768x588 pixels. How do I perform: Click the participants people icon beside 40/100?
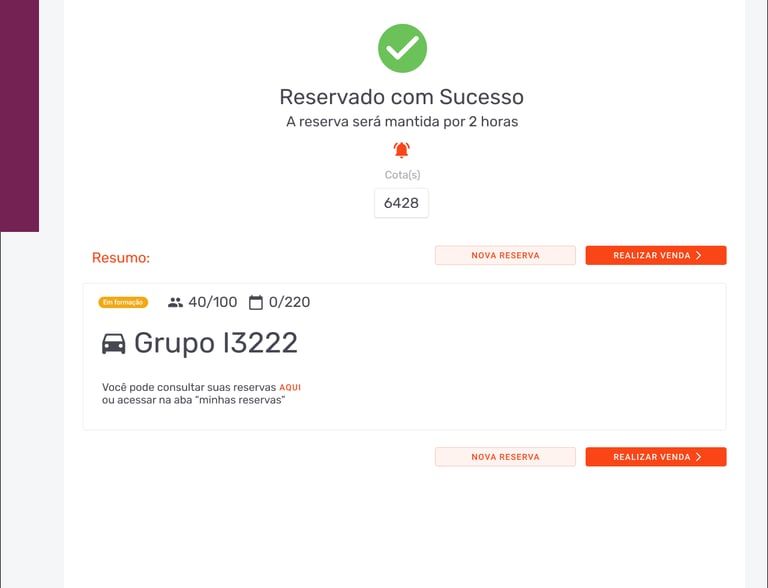click(175, 302)
